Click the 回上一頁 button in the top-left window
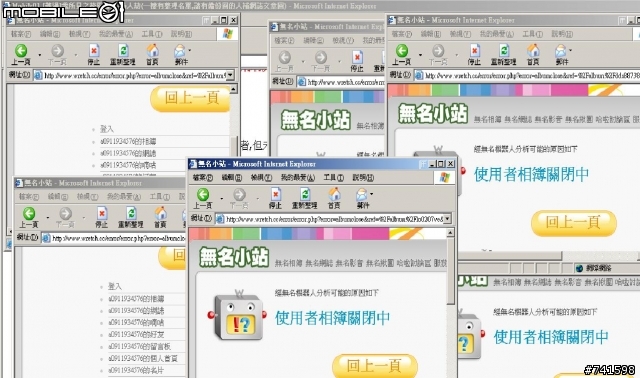 pyautogui.click(x=190, y=98)
